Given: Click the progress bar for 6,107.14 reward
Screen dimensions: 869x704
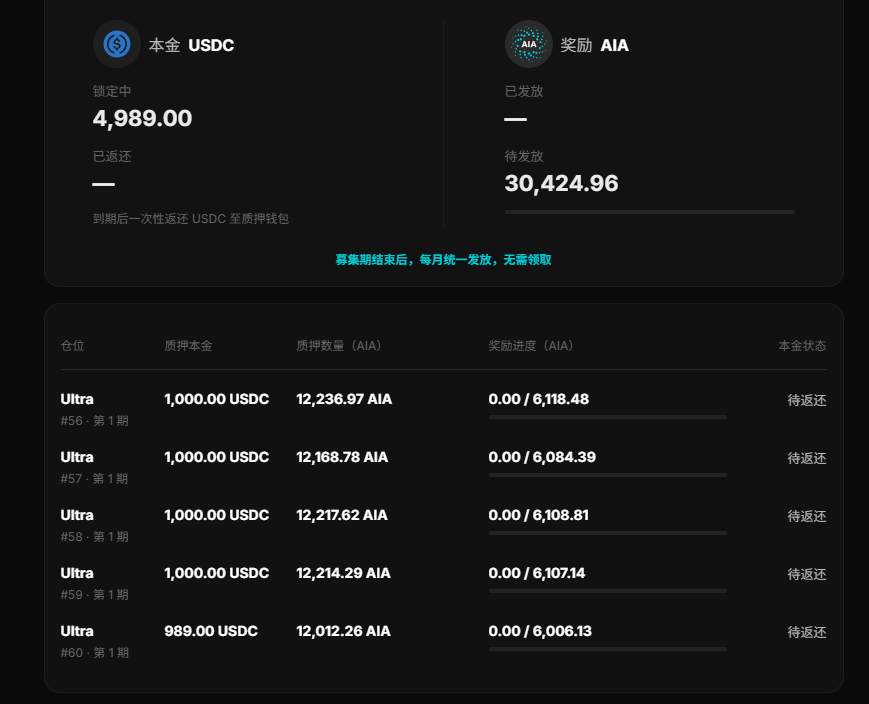Looking at the screenshot, I should pos(607,591).
